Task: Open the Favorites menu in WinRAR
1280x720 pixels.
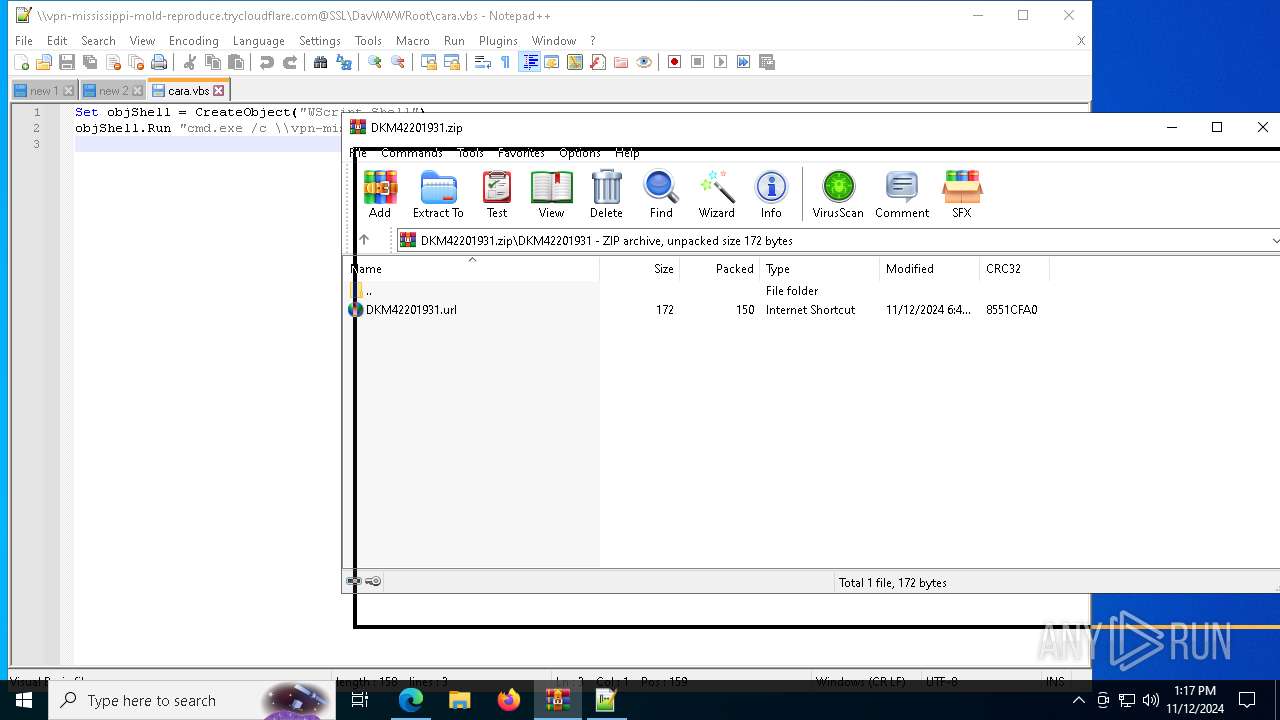Action: pyautogui.click(x=521, y=153)
